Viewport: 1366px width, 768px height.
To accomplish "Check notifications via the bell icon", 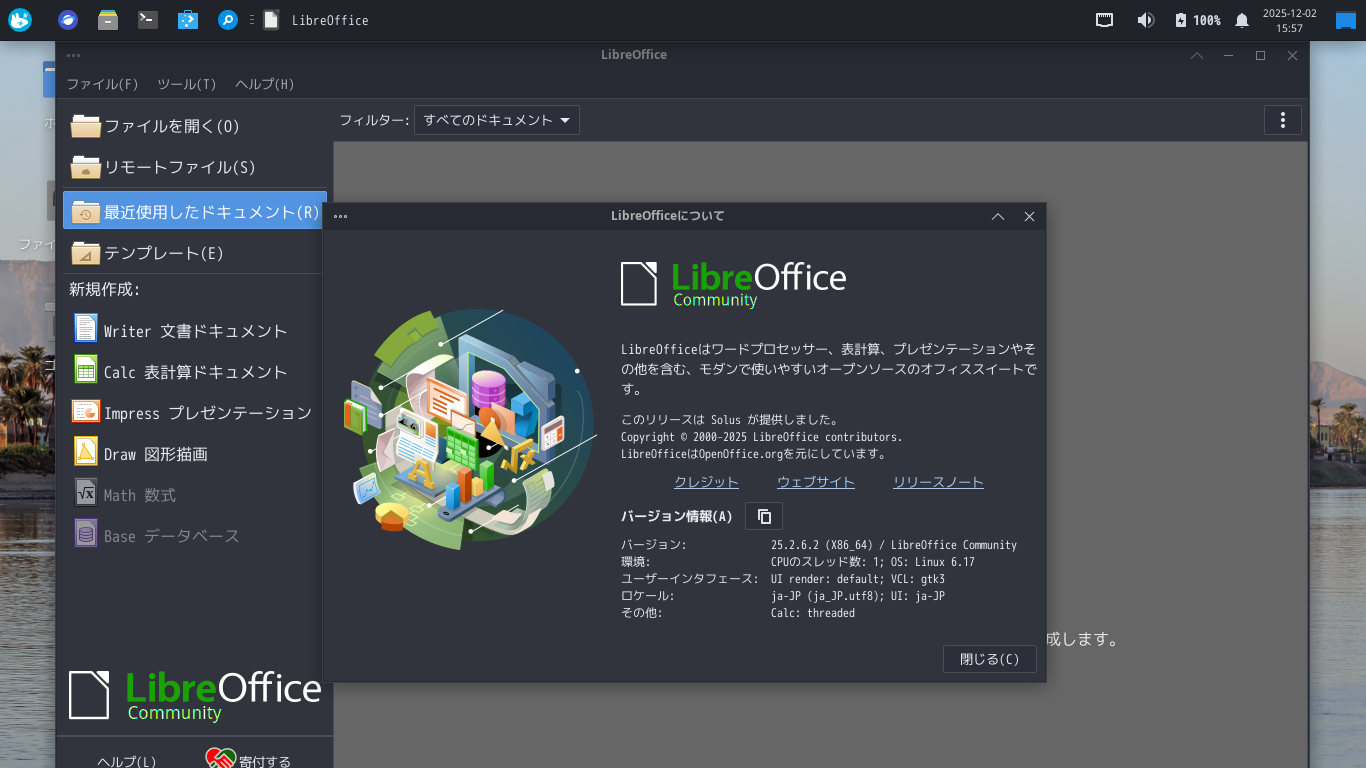I will point(1240,19).
